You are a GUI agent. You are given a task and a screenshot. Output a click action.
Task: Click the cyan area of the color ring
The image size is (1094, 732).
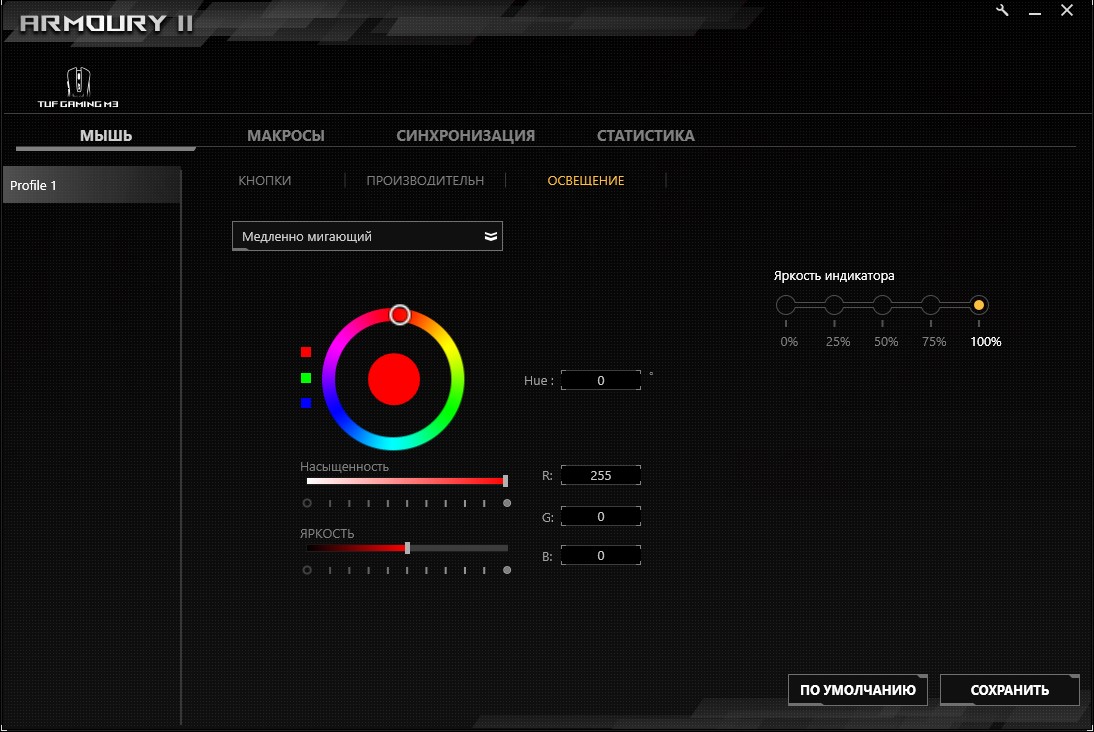click(x=394, y=442)
